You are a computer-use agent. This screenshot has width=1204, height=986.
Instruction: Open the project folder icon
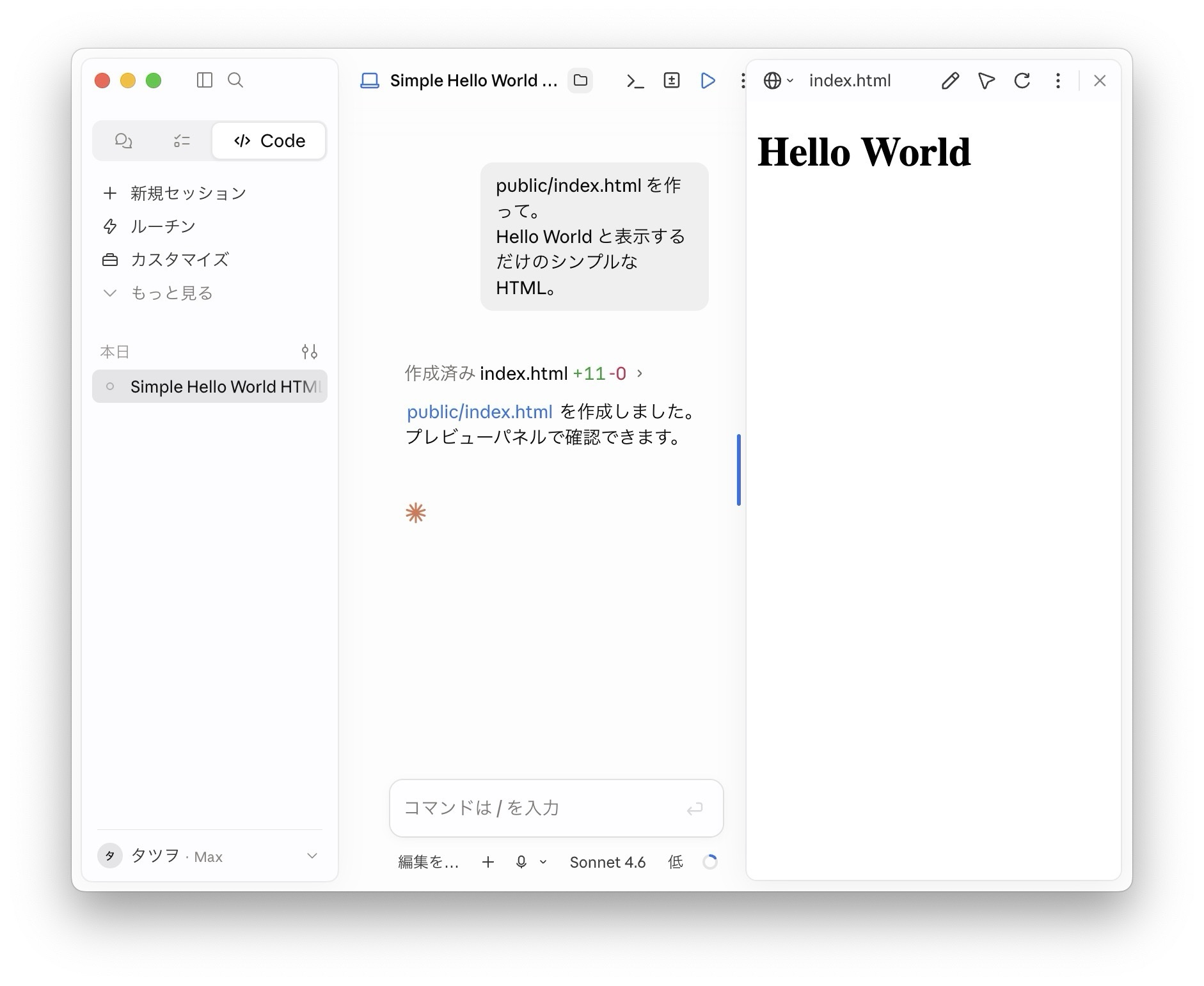[x=580, y=81]
